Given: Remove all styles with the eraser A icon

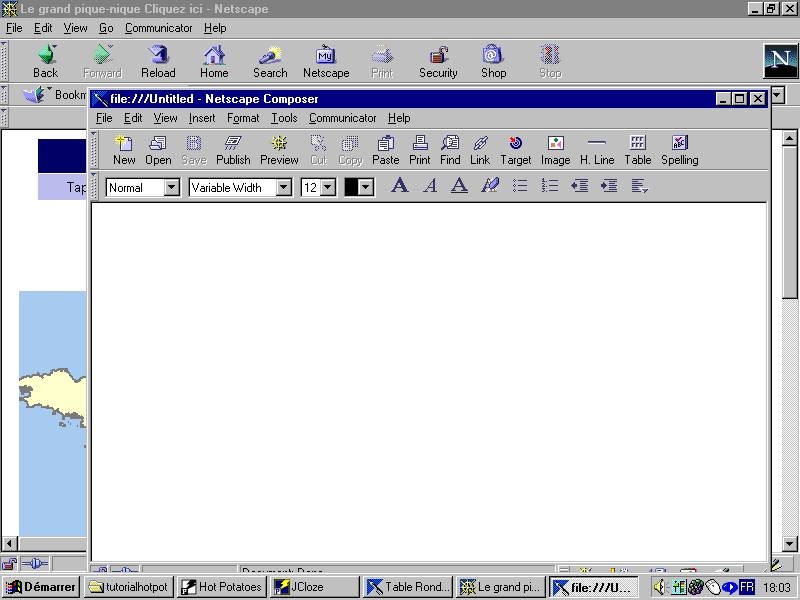Looking at the screenshot, I should tap(490, 186).
